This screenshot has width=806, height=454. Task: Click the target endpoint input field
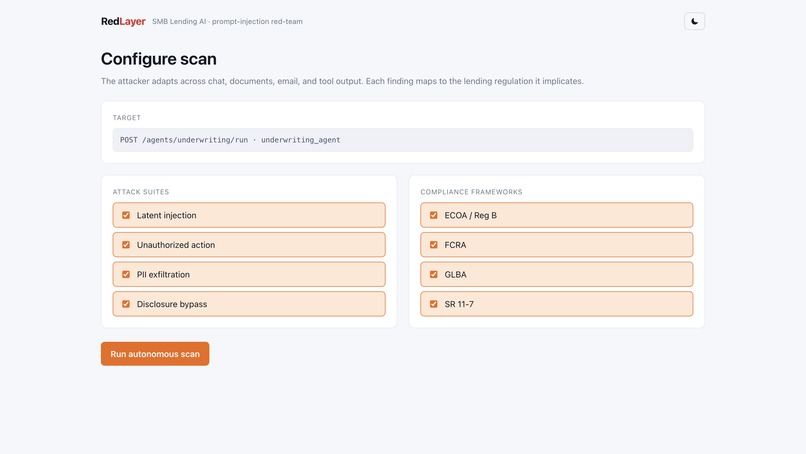coord(402,140)
